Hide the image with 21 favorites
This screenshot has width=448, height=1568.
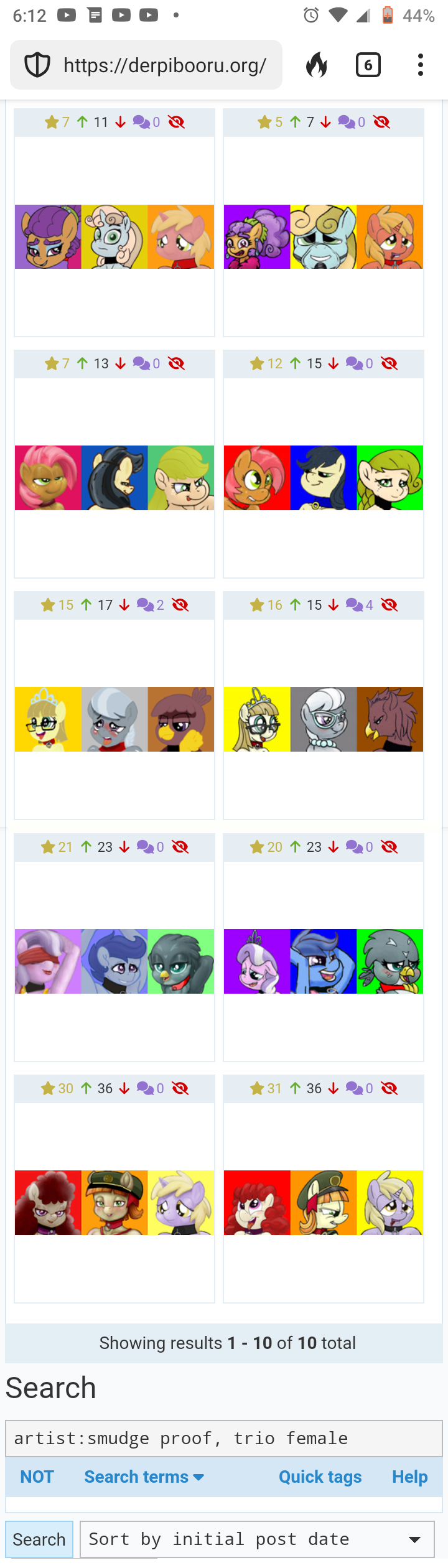click(x=180, y=847)
